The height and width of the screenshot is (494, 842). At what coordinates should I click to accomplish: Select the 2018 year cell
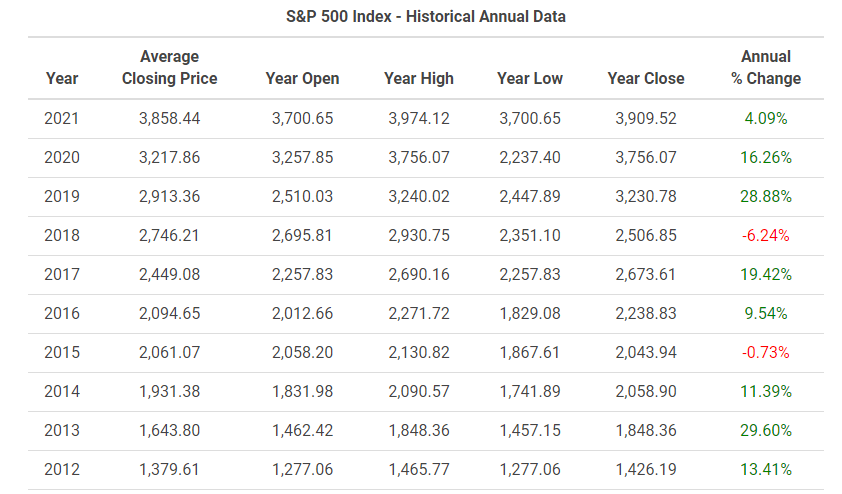[x=62, y=235]
